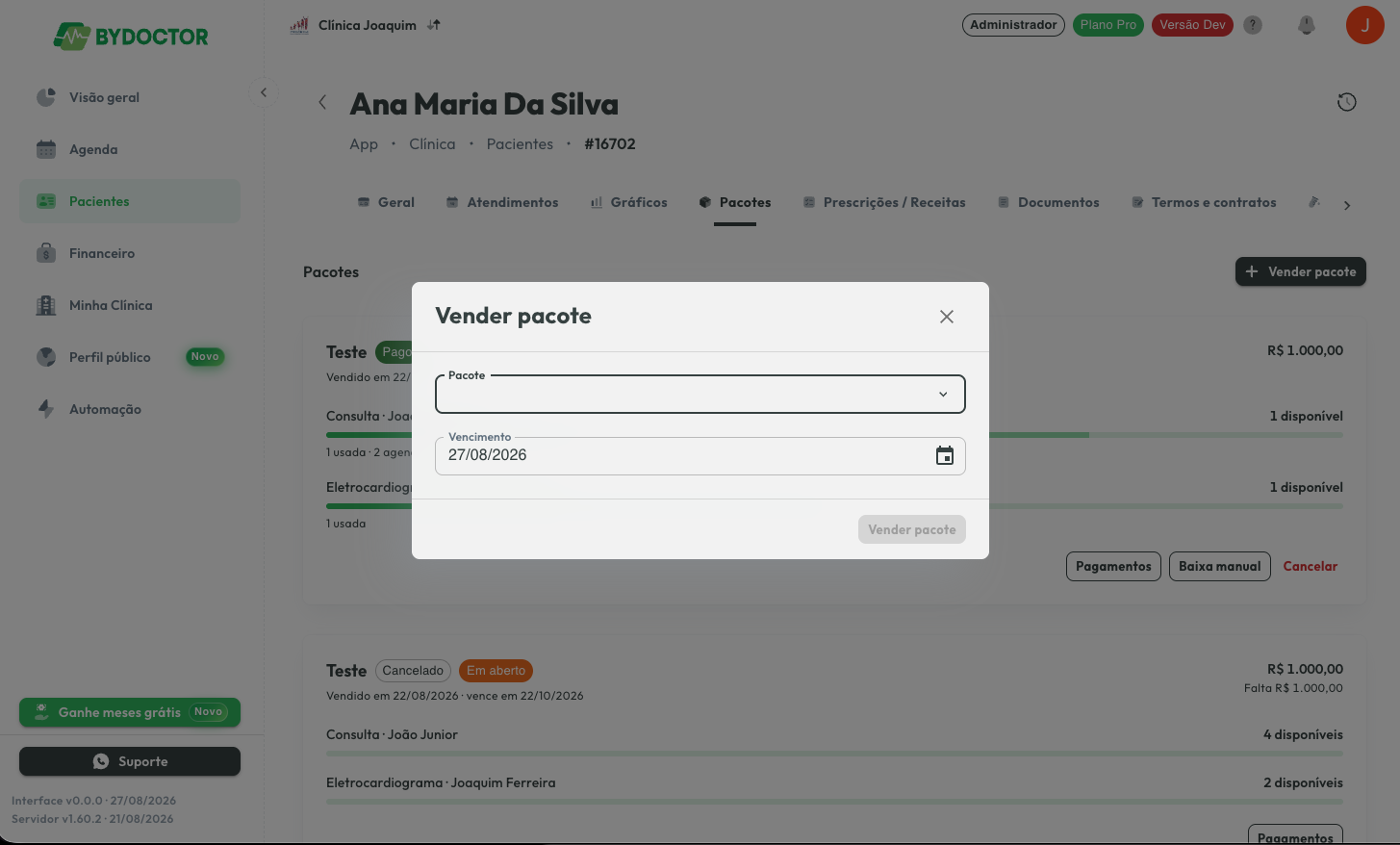
Task: Open the calendar picker in Vencimento field
Action: click(x=945, y=455)
